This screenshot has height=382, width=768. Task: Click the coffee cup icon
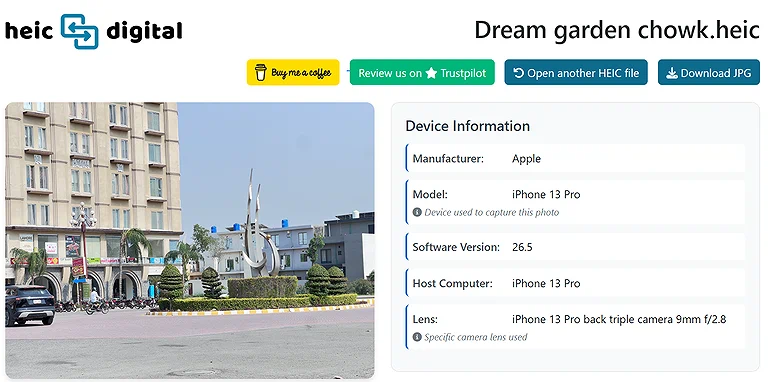pos(261,72)
